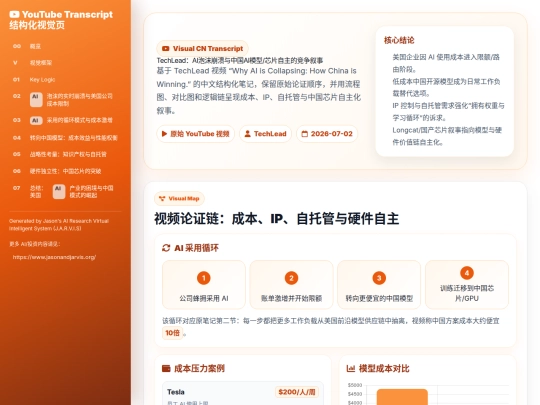Click the step 2 circle above 账单激增并开始限额
Viewport: 540px width, 405px height.
point(291,278)
